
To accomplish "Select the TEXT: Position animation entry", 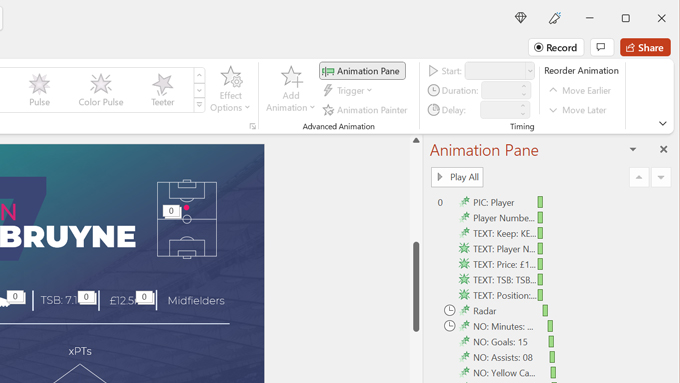I will [x=504, y=296].
